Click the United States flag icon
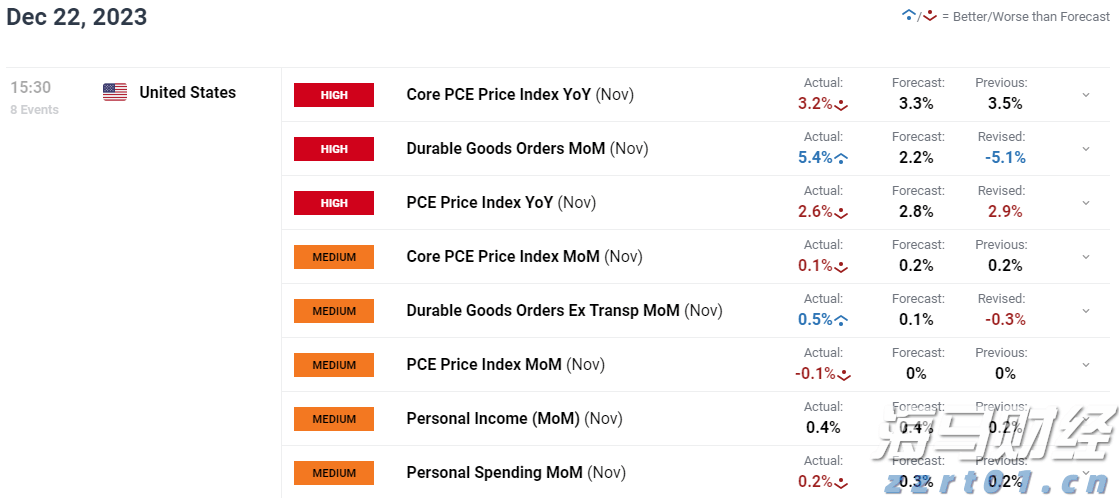The width and height of the screenshot is (1119, 498). click(115, 92)
